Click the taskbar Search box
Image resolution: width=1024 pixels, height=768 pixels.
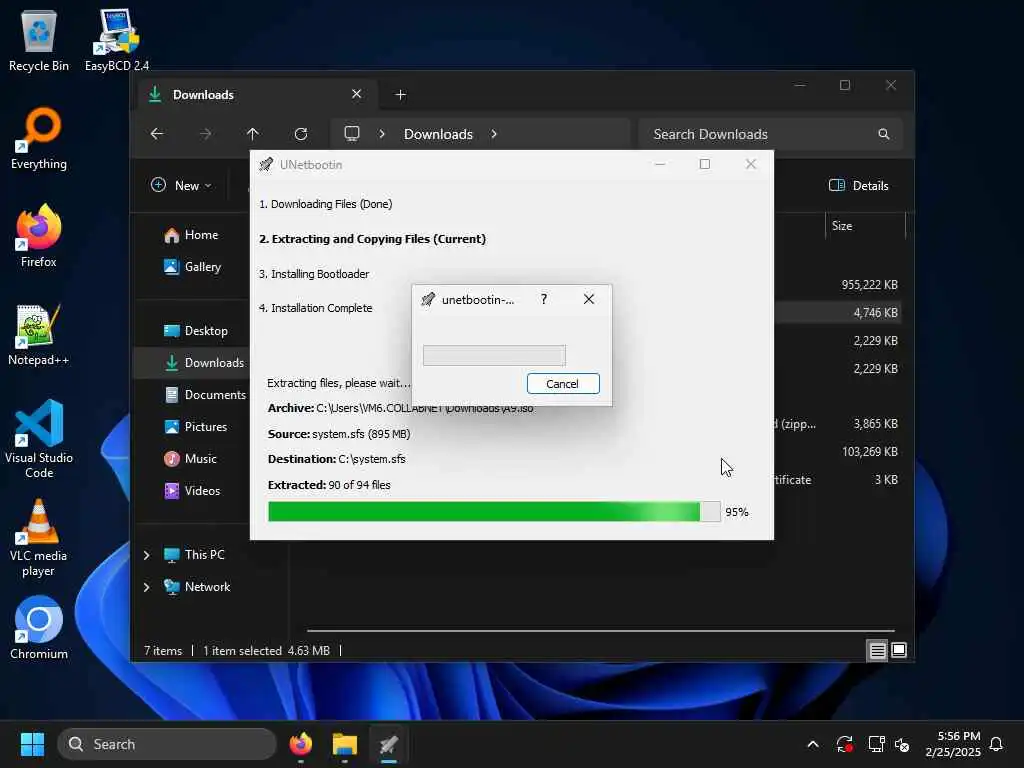pyautogui.click(x=167, y=744)
